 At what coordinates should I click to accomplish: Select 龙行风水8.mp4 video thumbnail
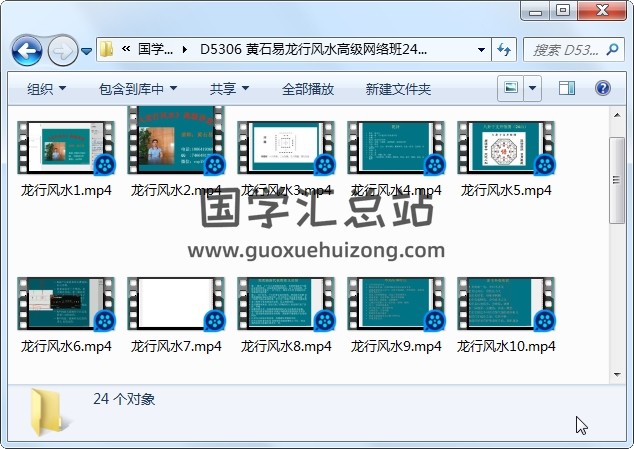pos(286,304)
